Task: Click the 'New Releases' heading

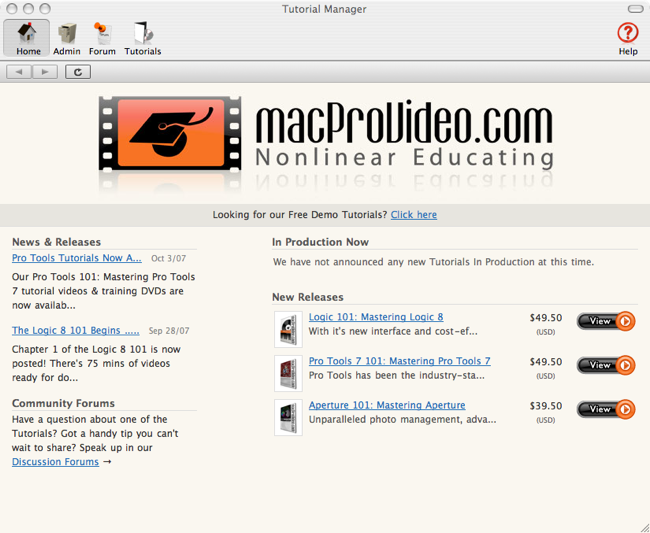Action: pyautogui.click(x=308, y=297)
